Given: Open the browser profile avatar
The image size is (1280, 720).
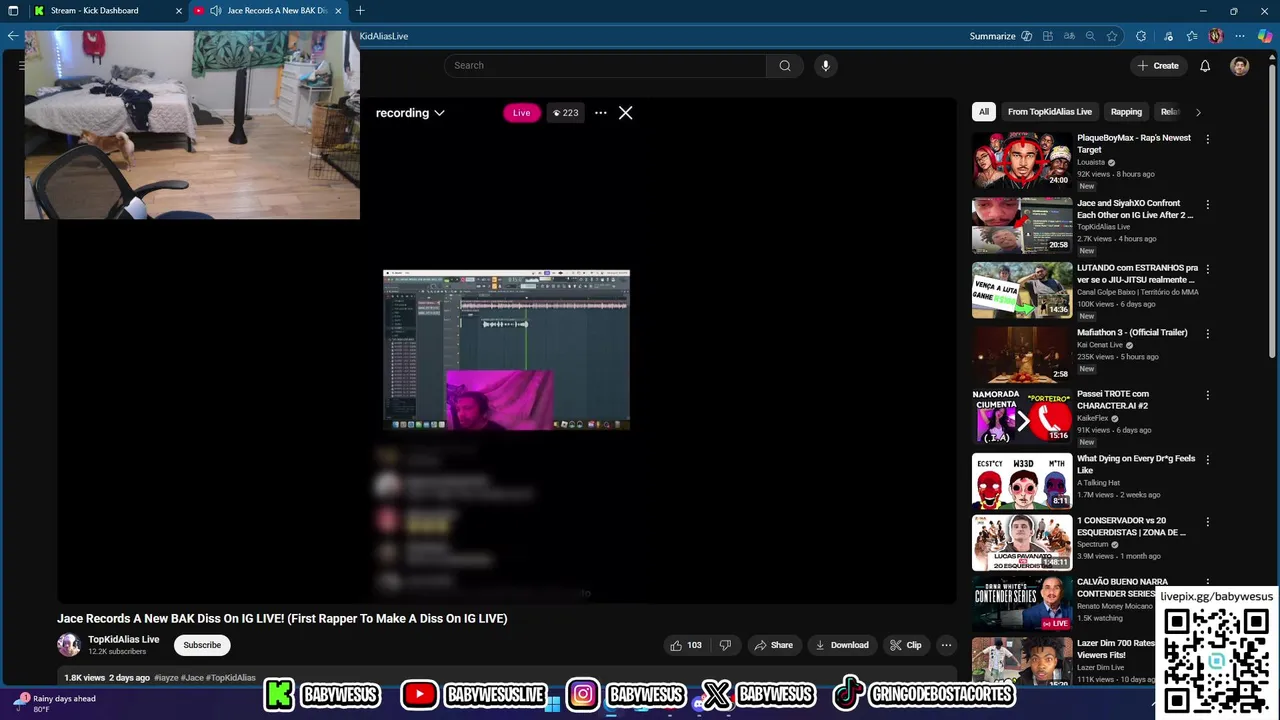Looking at the screenshot, I should click(x=1216, y=36).
